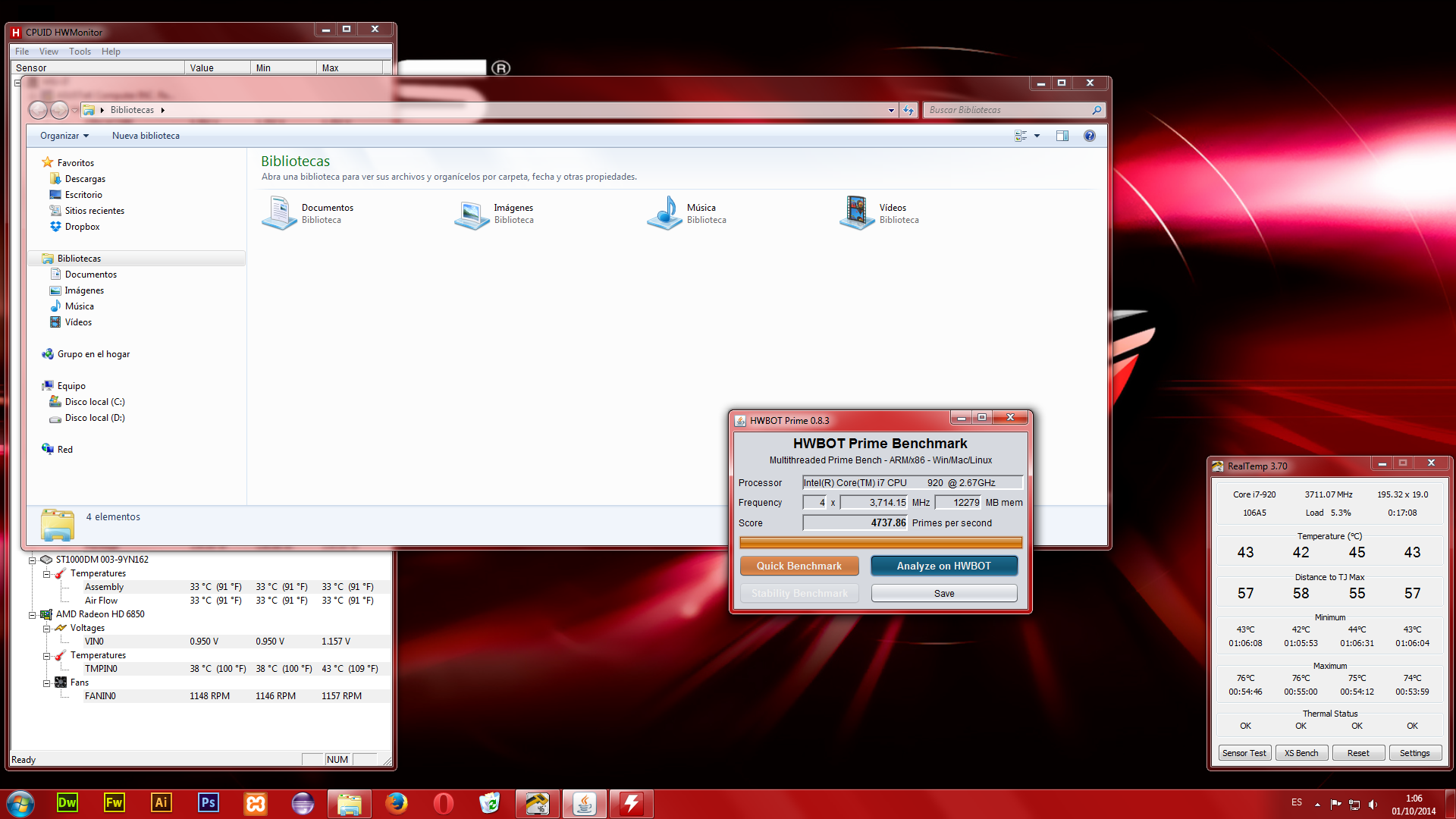Open HWMonitor View menu
The image size is (1456, 819).
49,52
